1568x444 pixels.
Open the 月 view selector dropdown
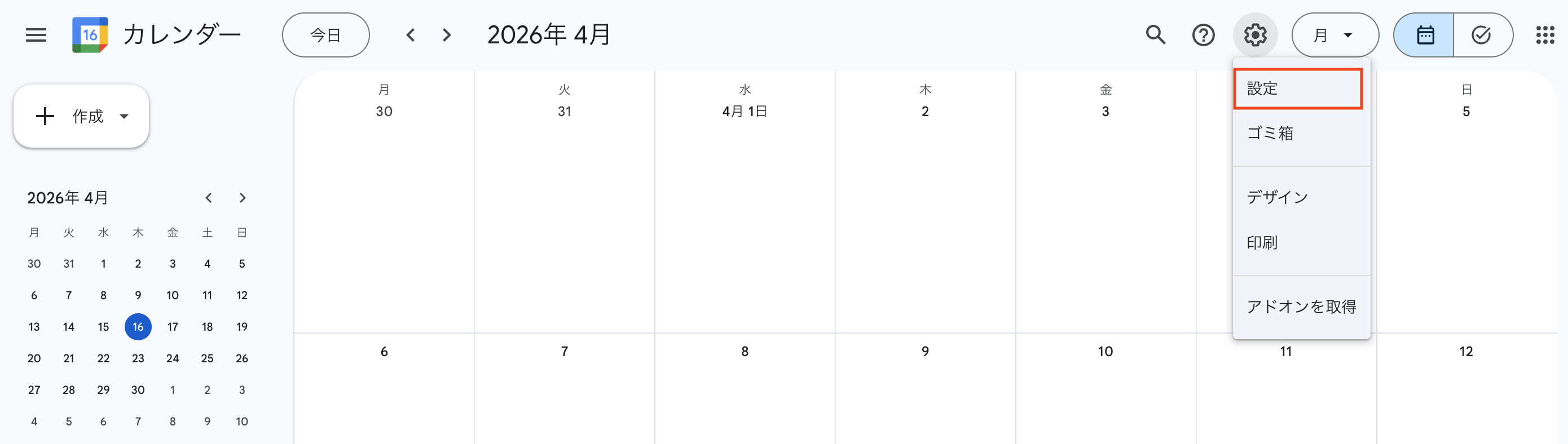click(1334, 35)
